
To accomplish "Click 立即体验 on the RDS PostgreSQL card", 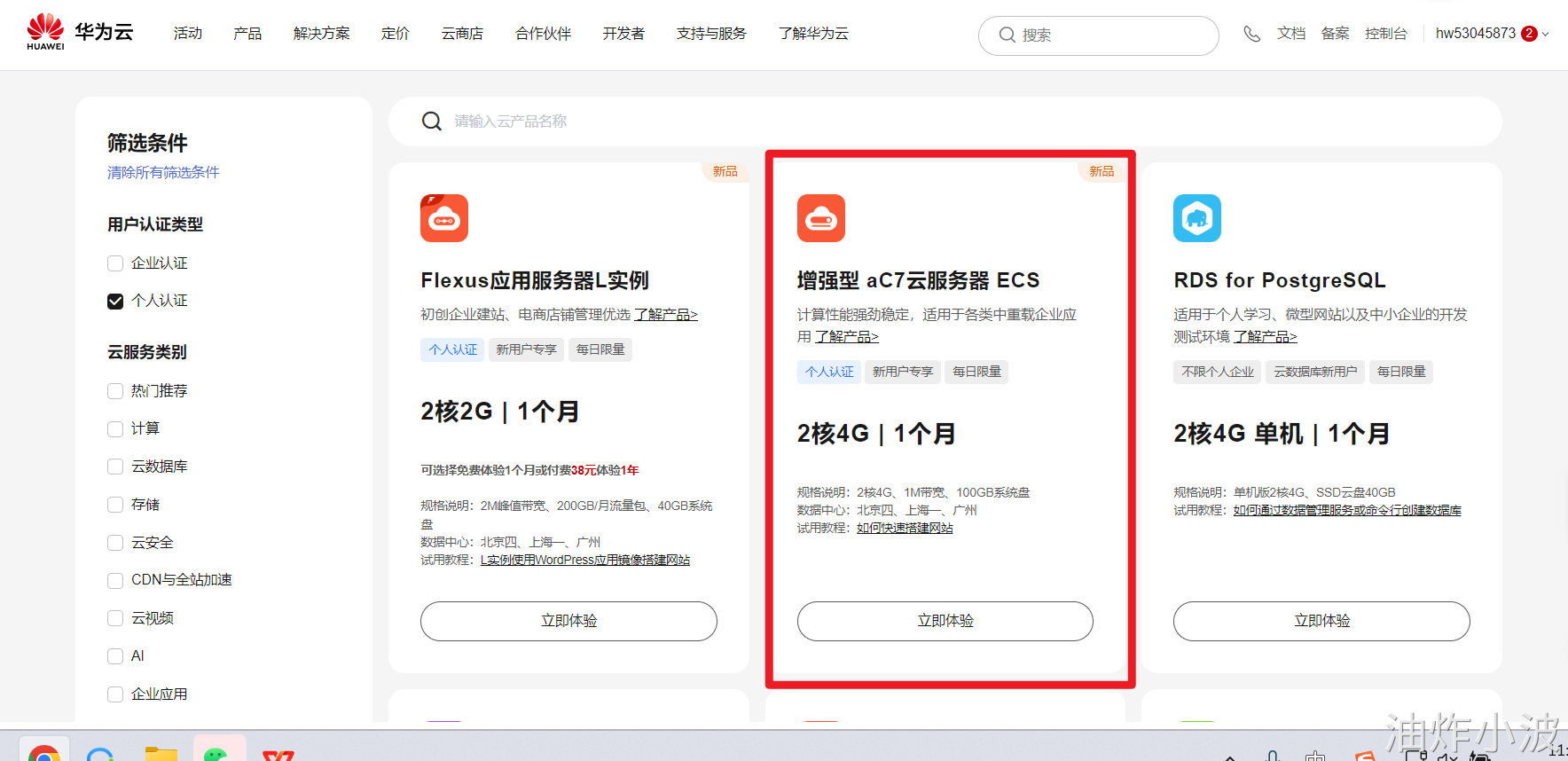I will tap(1321, 621).
